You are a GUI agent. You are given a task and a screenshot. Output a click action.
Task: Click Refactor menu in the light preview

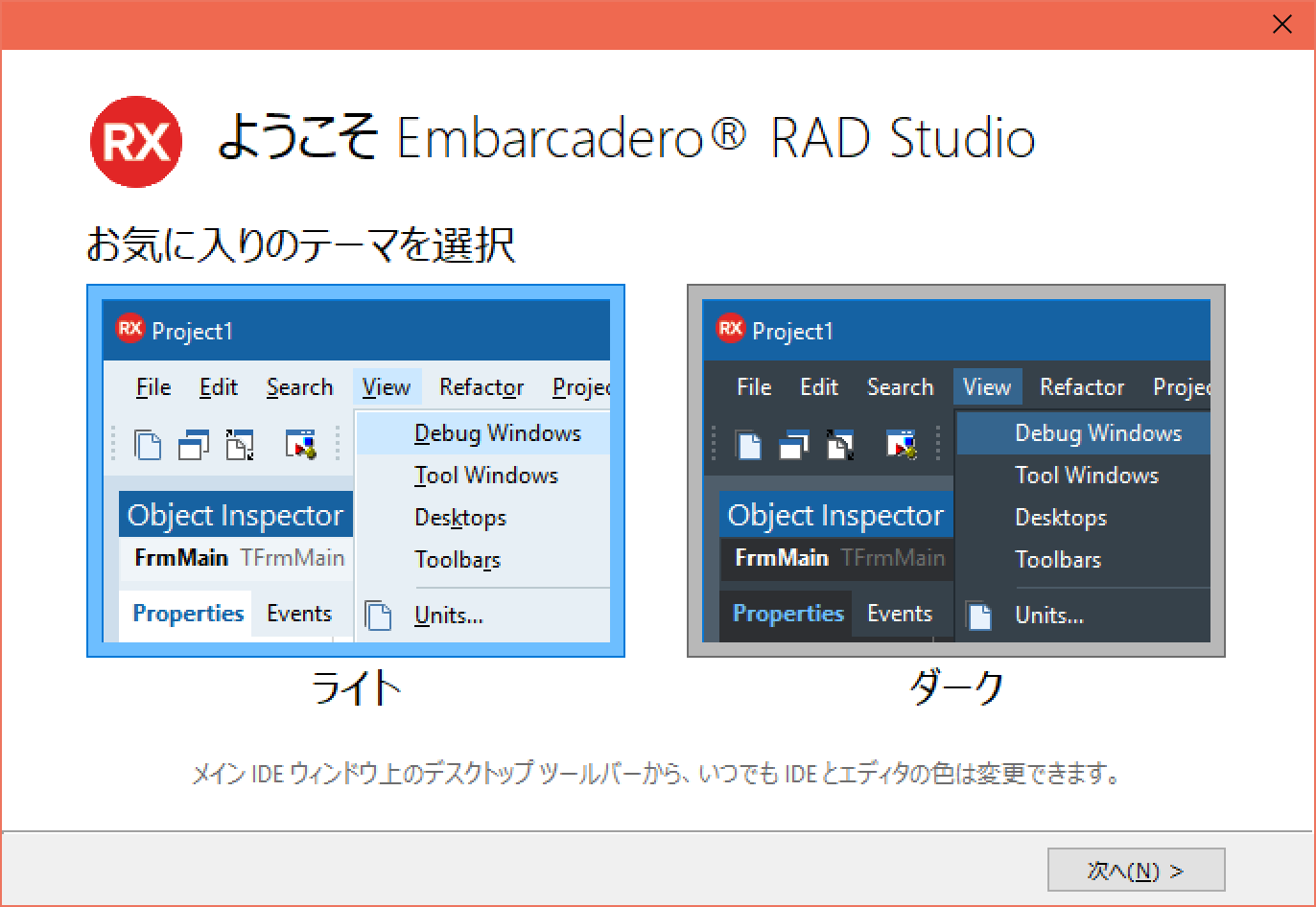pos(482,387)
